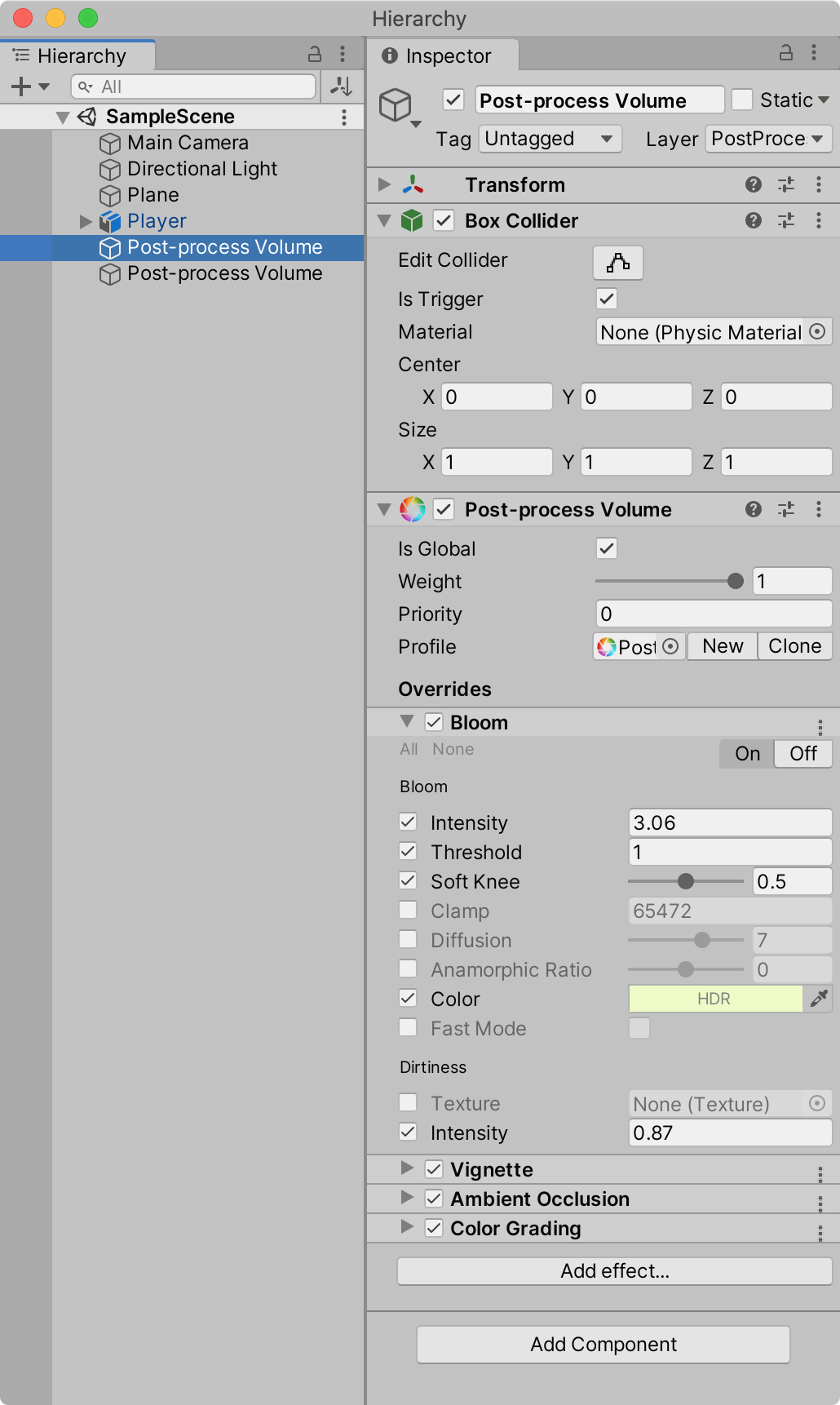Screen dimensions: 840x1405
Task: Open the Hierarchy panel three-dot menu
Action: [343, 55]
